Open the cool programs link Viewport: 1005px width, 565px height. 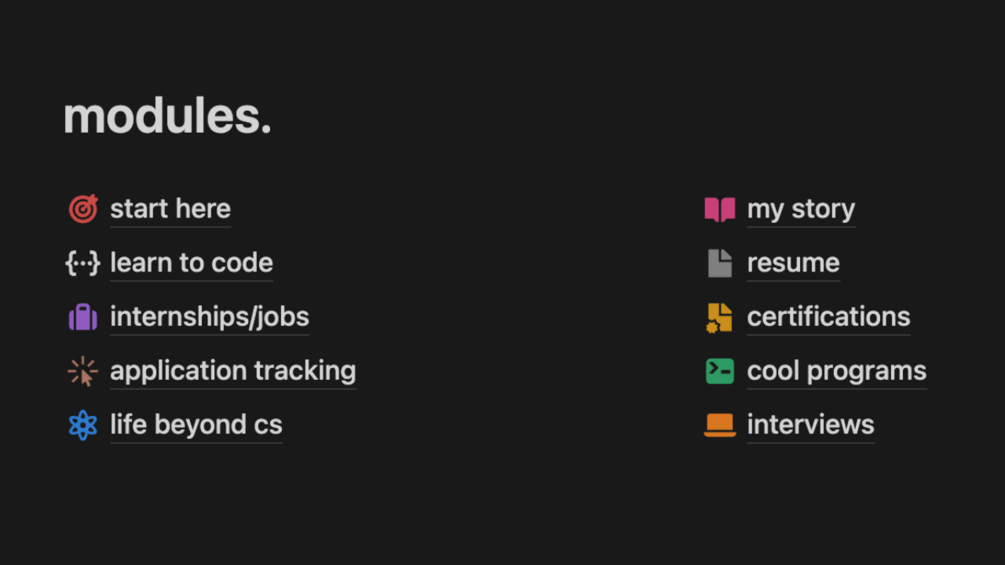coord(837,372)
